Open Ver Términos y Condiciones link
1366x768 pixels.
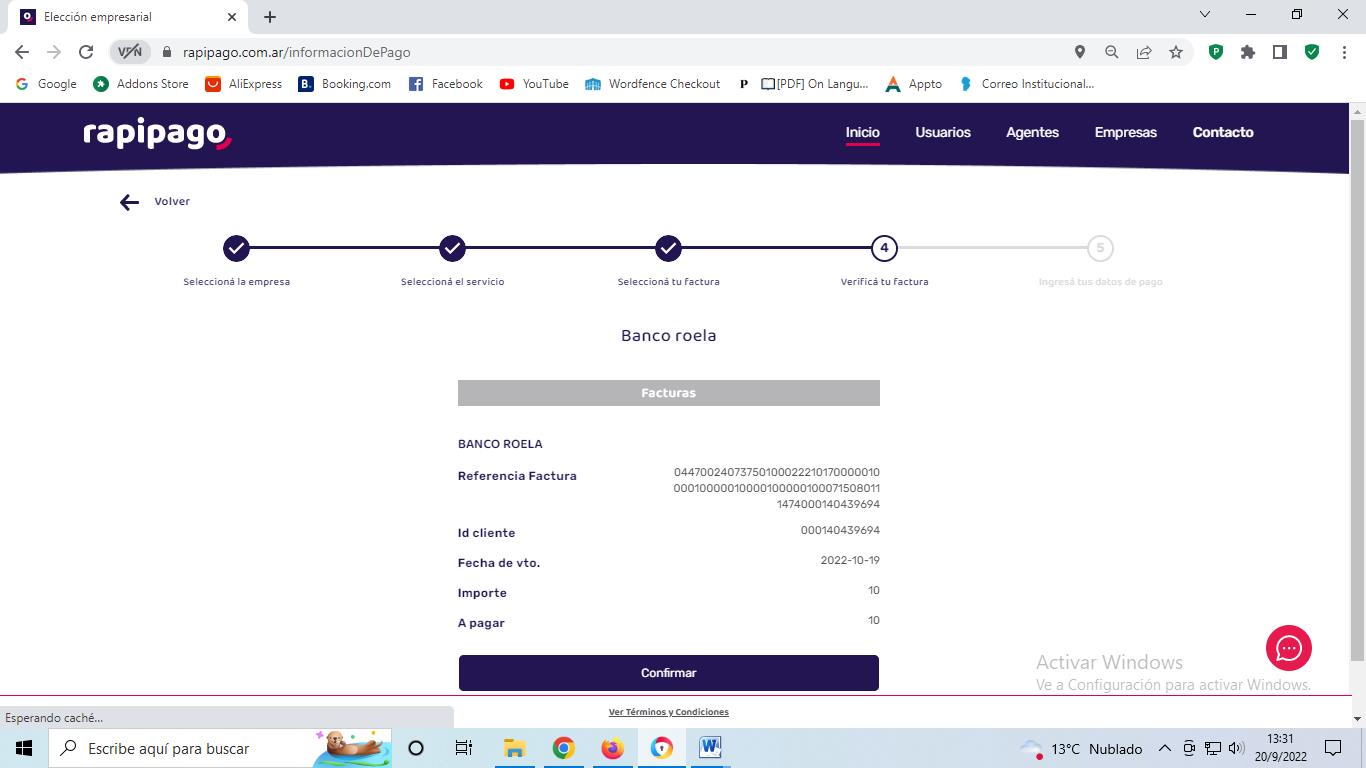[x=668, y=712]
